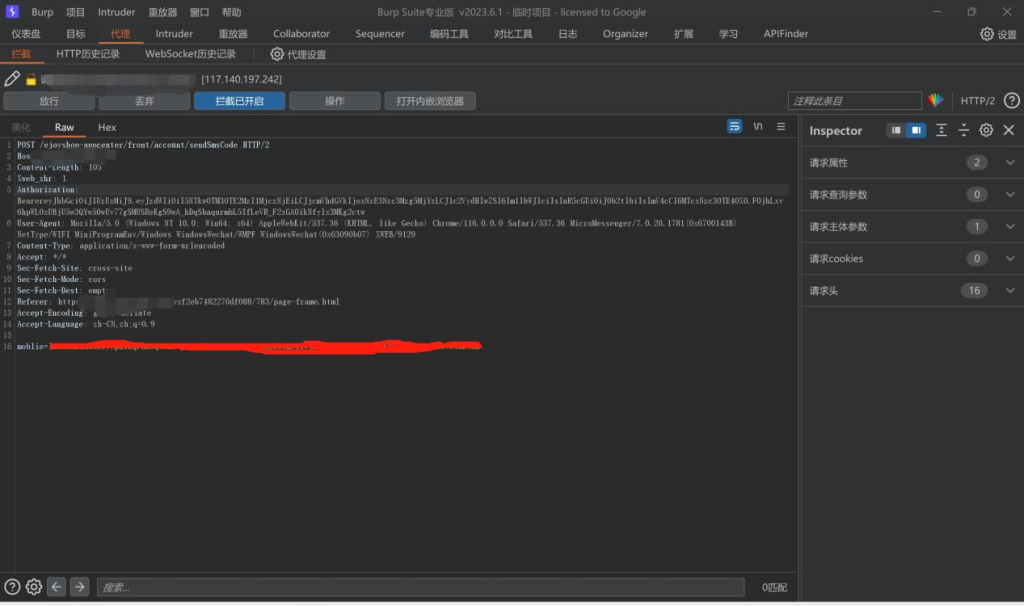This screenshot has width=1024, height=606.
Task: Open the 学习 tab
Action: click(x=728, y=34)
